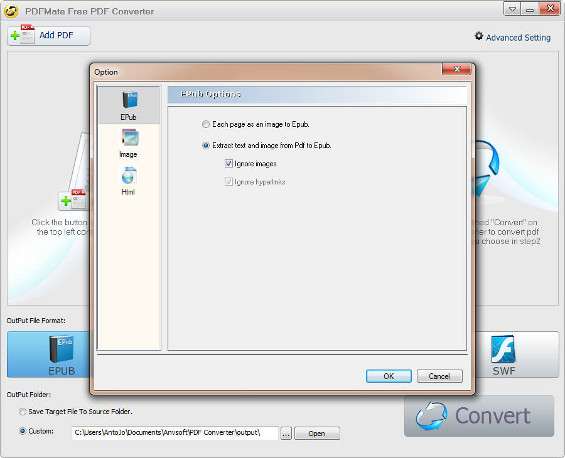
Task: Choose the EPUB output format icon
Action: 61,349
